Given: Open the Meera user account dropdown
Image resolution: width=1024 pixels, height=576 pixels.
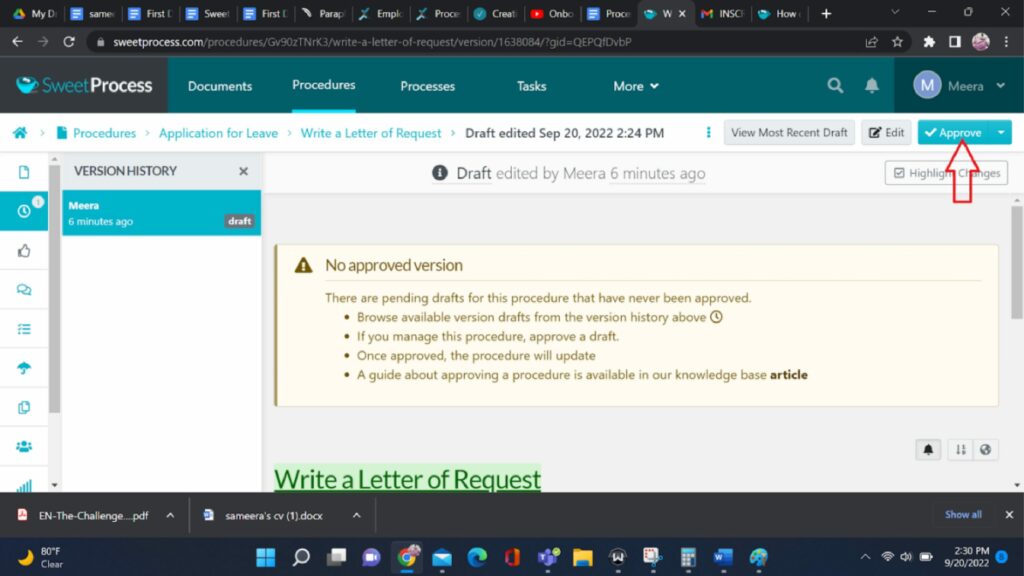Looking at the screenshot, I should [x=959, y=86].
